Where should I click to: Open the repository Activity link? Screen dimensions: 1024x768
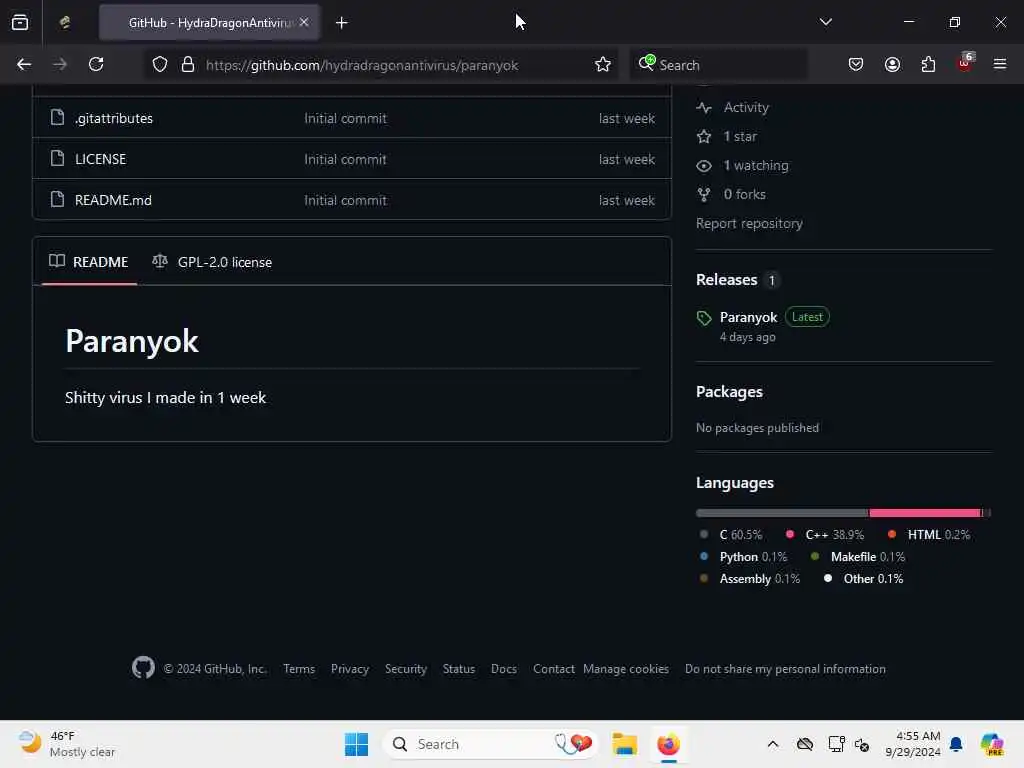click(733, 107)
